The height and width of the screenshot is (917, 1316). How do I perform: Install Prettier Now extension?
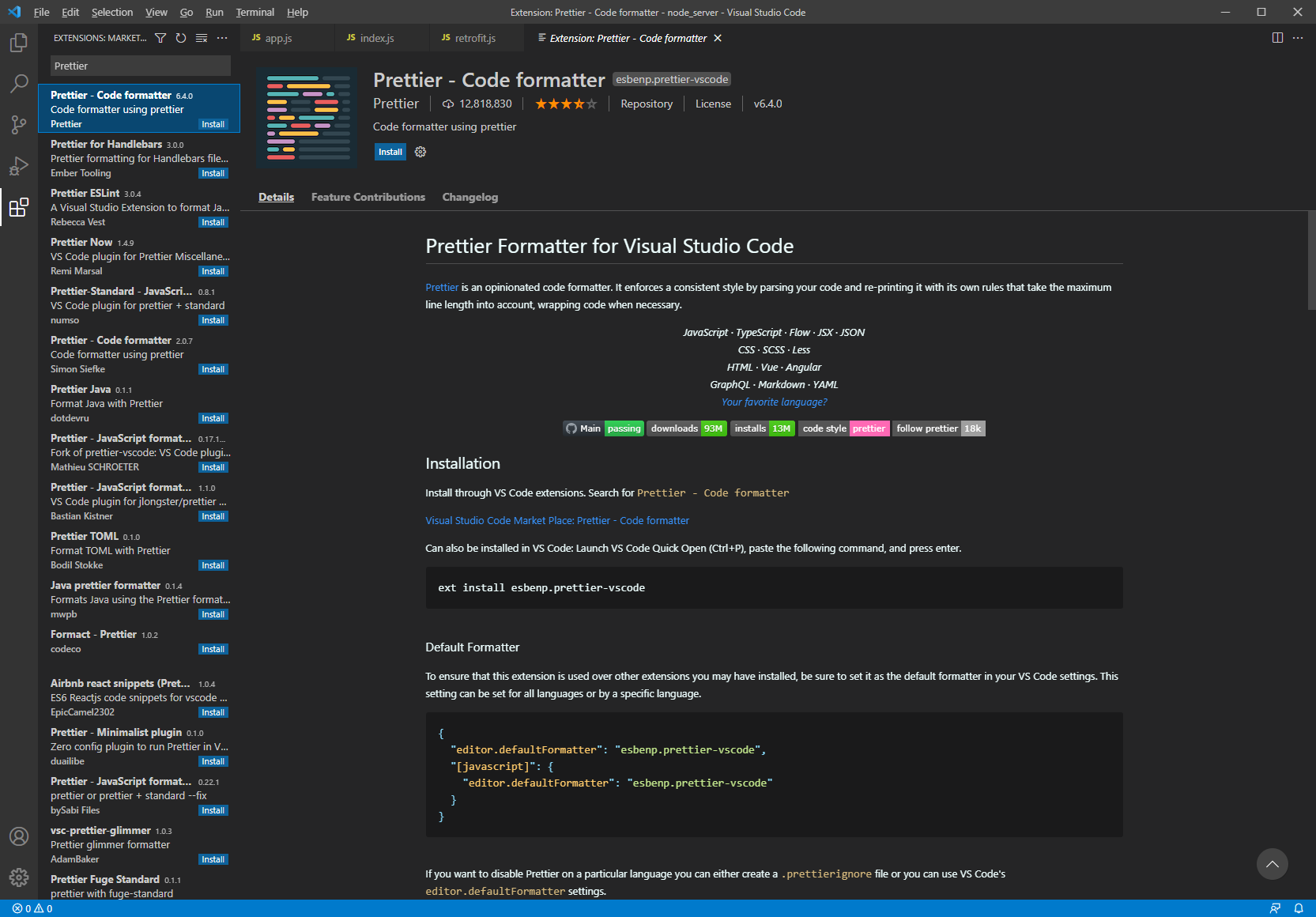213,271
